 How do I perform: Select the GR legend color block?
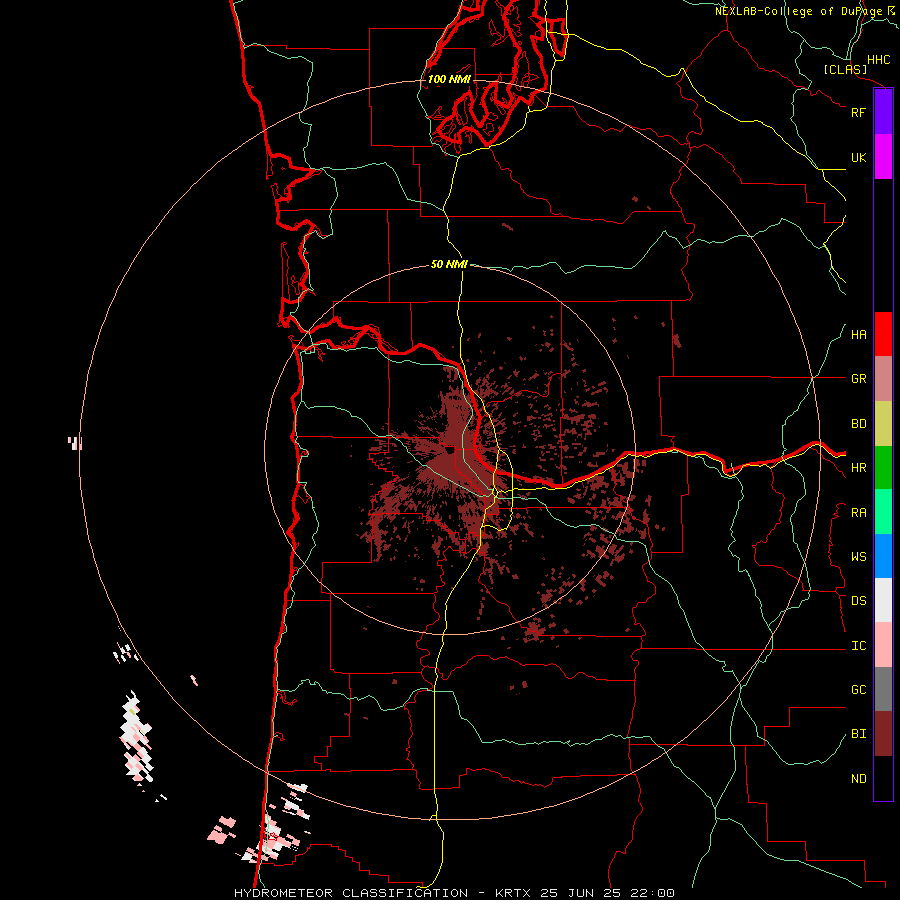tap(883, 379)
